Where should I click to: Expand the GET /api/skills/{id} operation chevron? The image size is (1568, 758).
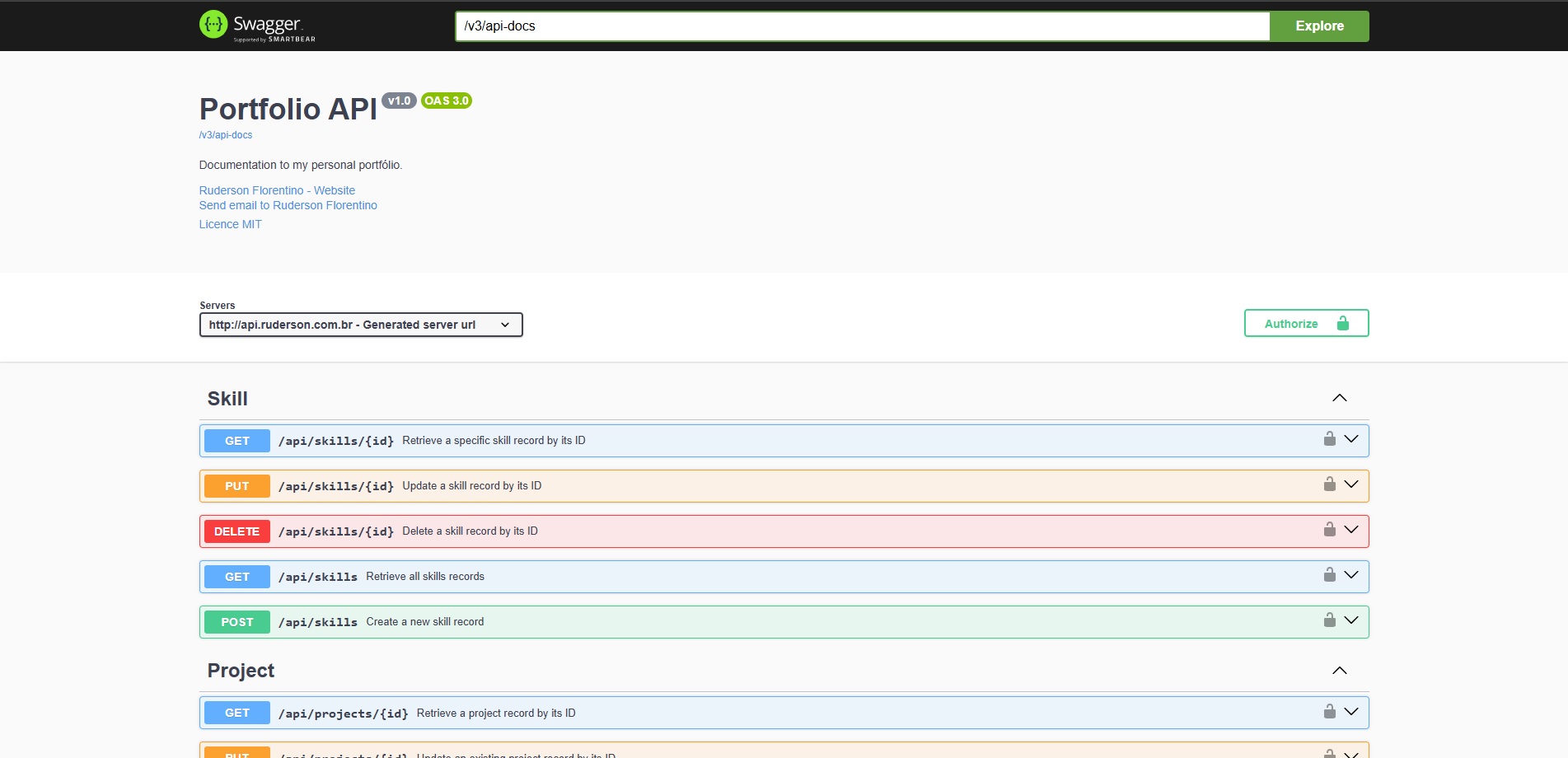[x=1351, y=439]
